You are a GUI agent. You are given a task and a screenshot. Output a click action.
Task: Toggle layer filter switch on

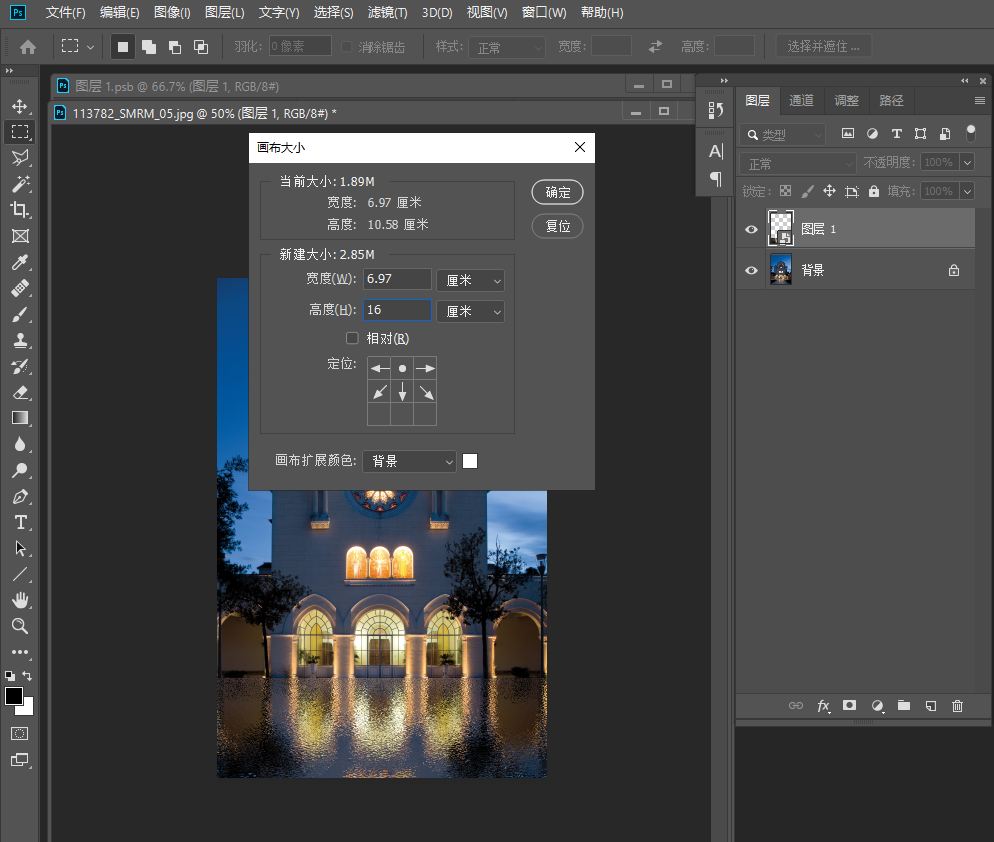tap(971, 133)
